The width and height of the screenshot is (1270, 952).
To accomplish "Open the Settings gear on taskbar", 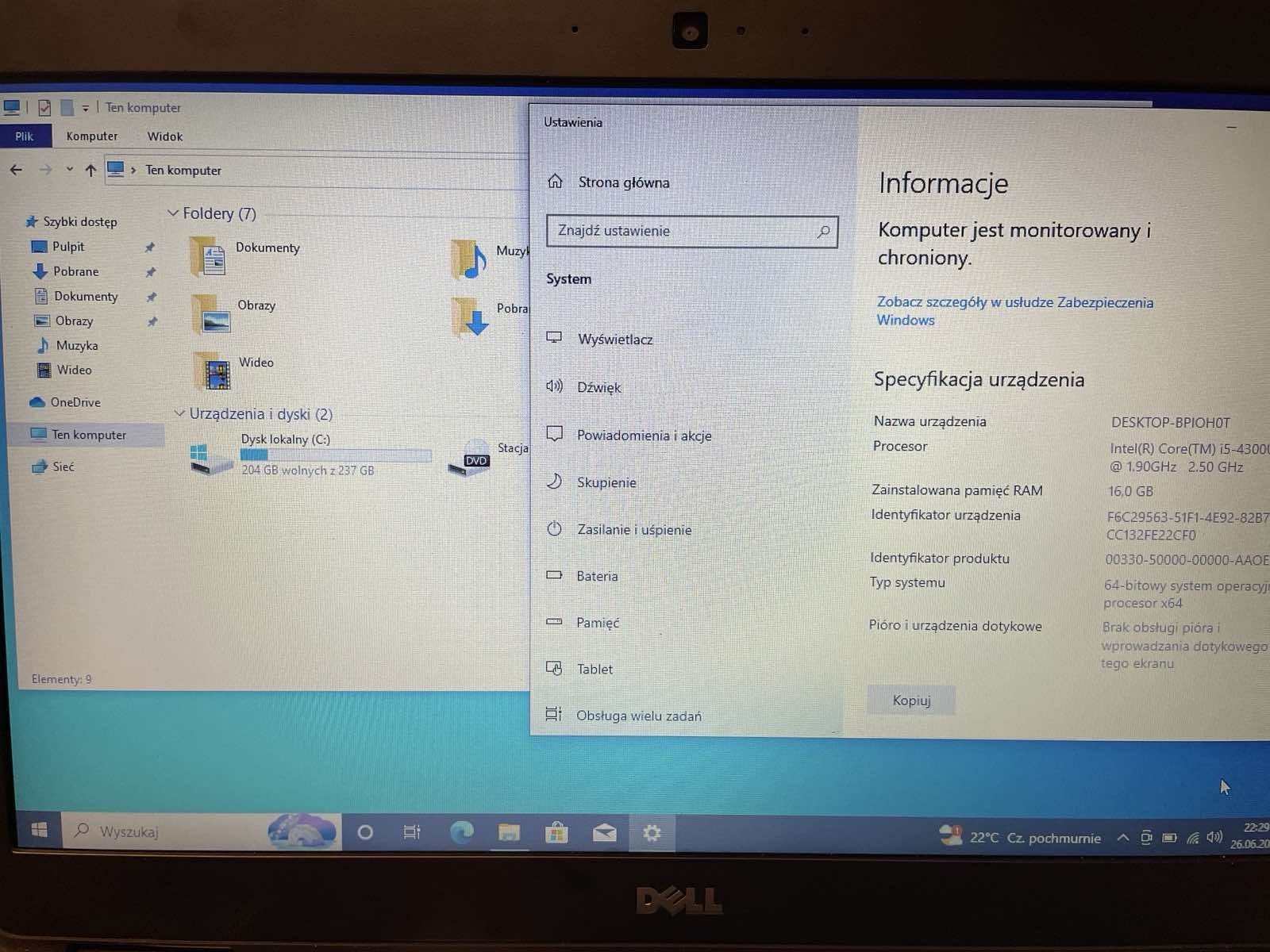I will (x=652, y=833).
